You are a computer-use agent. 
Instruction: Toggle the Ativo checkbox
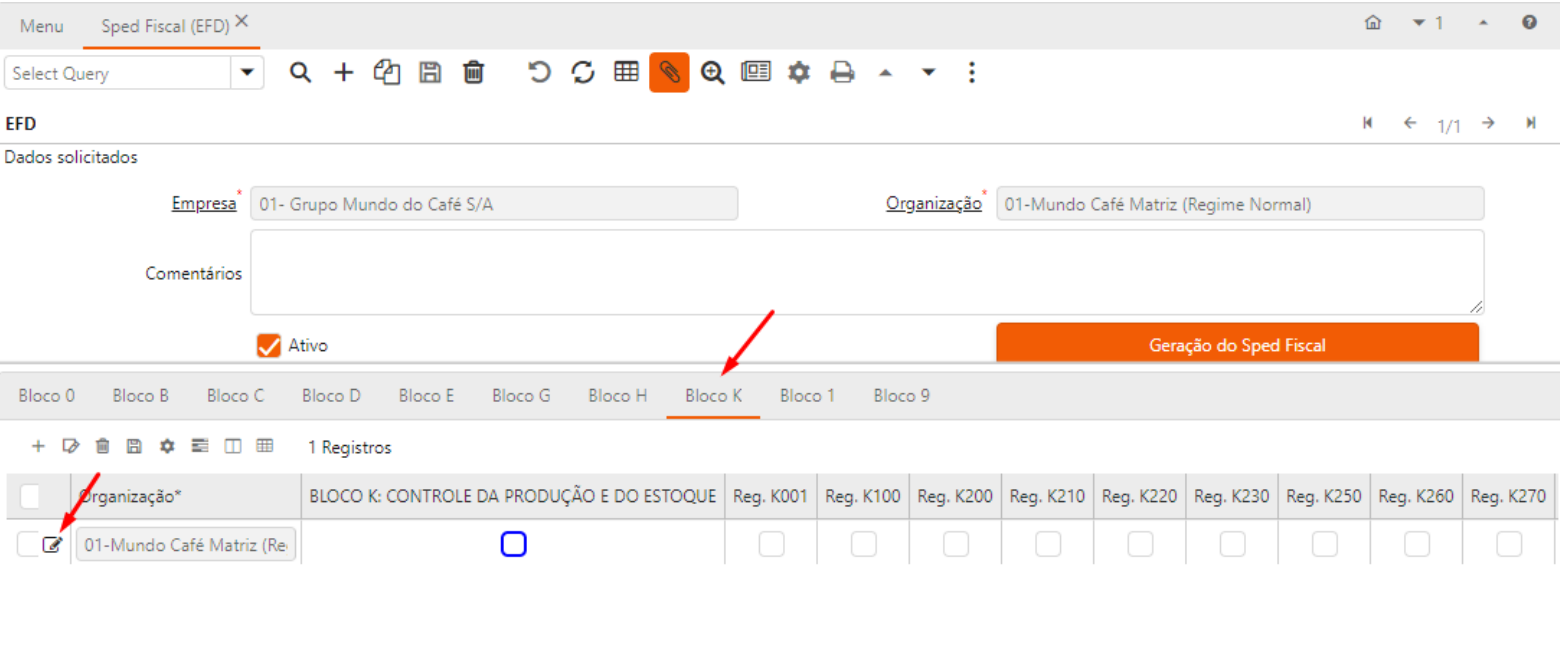click(268, 345)
